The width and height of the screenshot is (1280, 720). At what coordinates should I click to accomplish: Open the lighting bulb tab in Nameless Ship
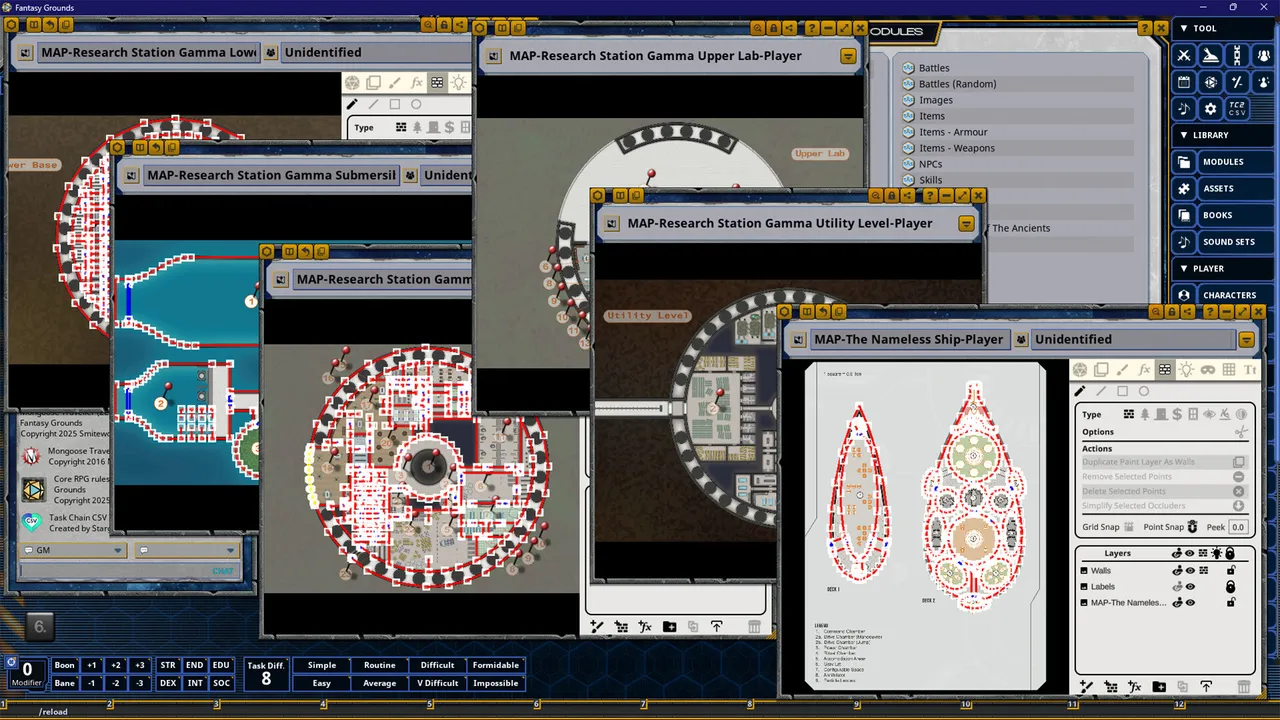click(1186, 370)
